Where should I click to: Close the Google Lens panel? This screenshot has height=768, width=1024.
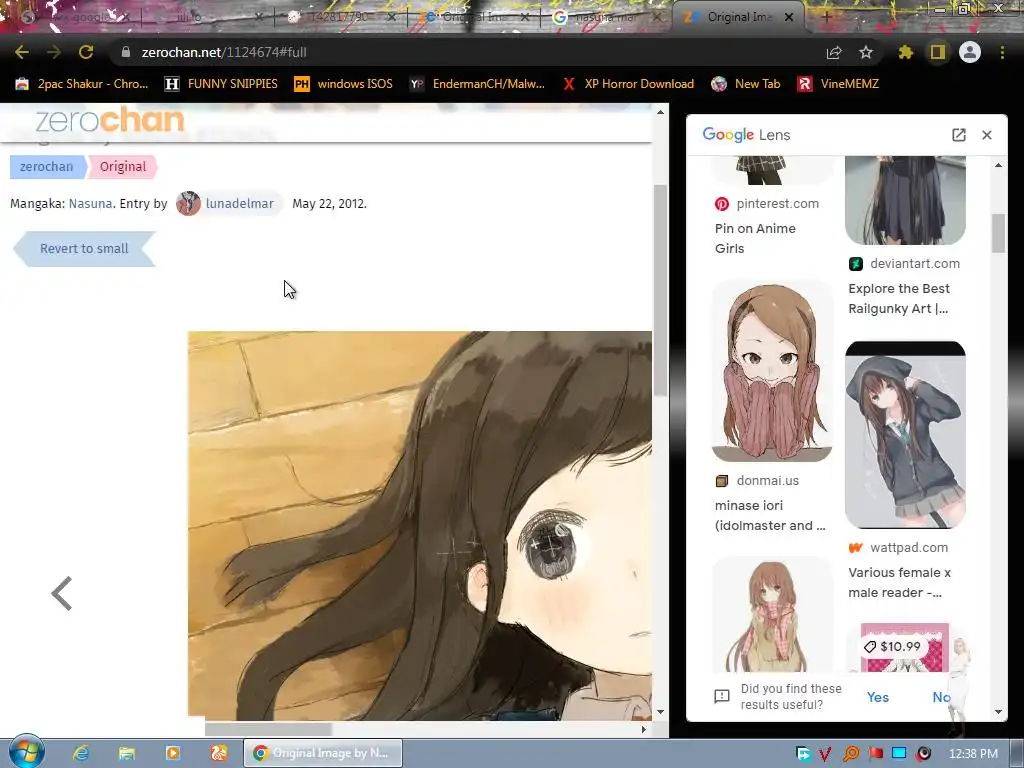[x=987, y=135]
